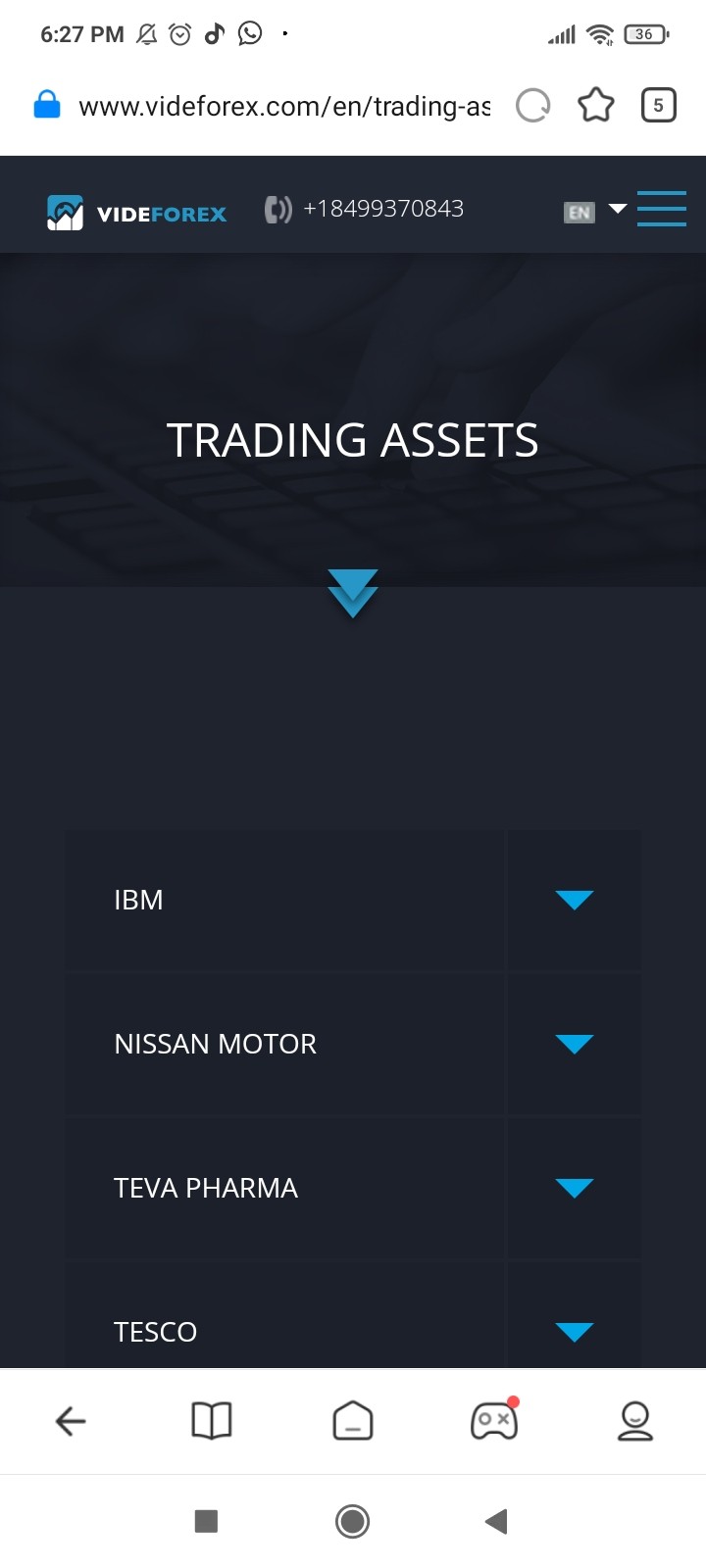
Task: Tap the phone call icon
Action: [277, 210]
